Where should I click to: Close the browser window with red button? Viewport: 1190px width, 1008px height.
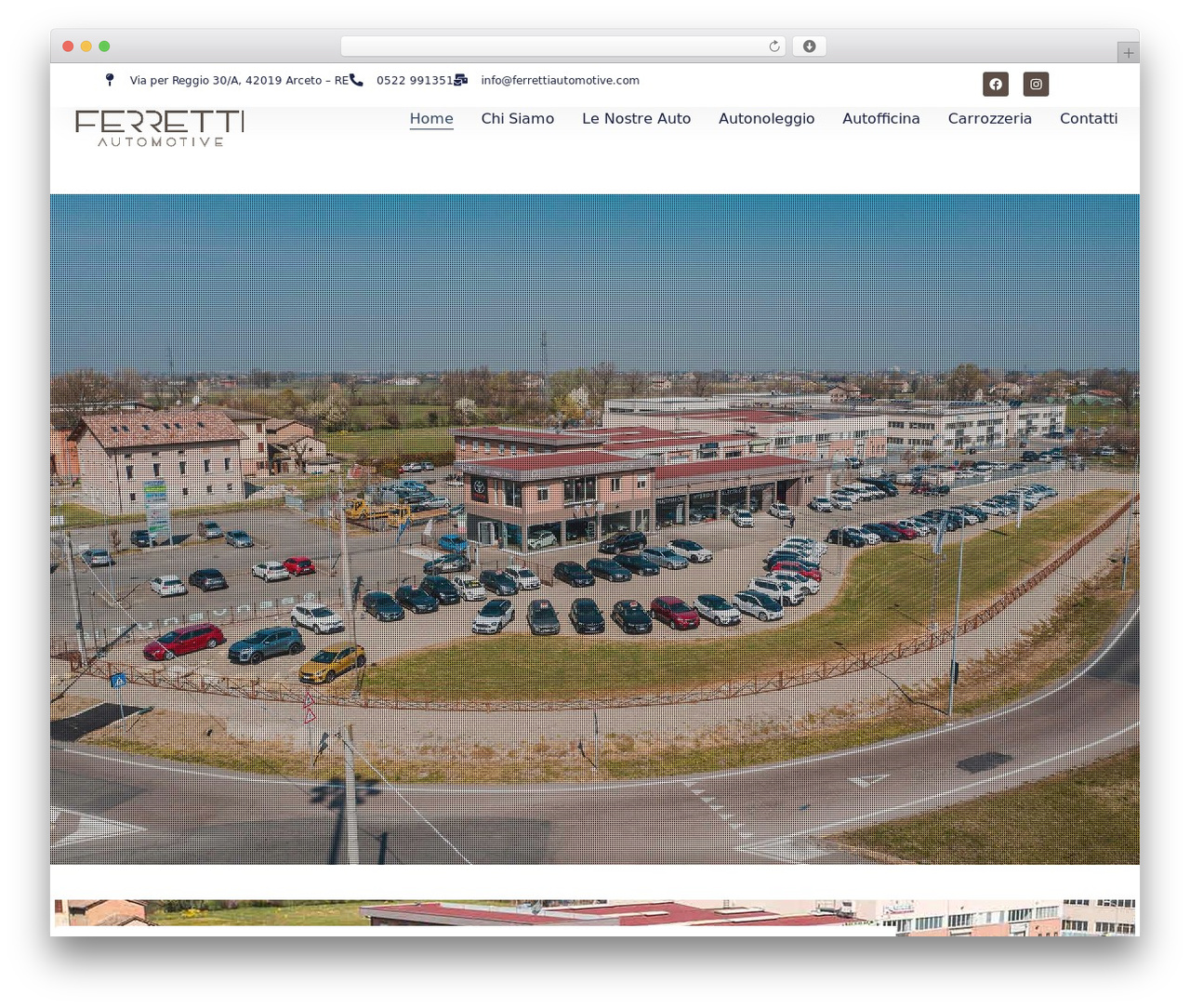[x=68, y=46]
